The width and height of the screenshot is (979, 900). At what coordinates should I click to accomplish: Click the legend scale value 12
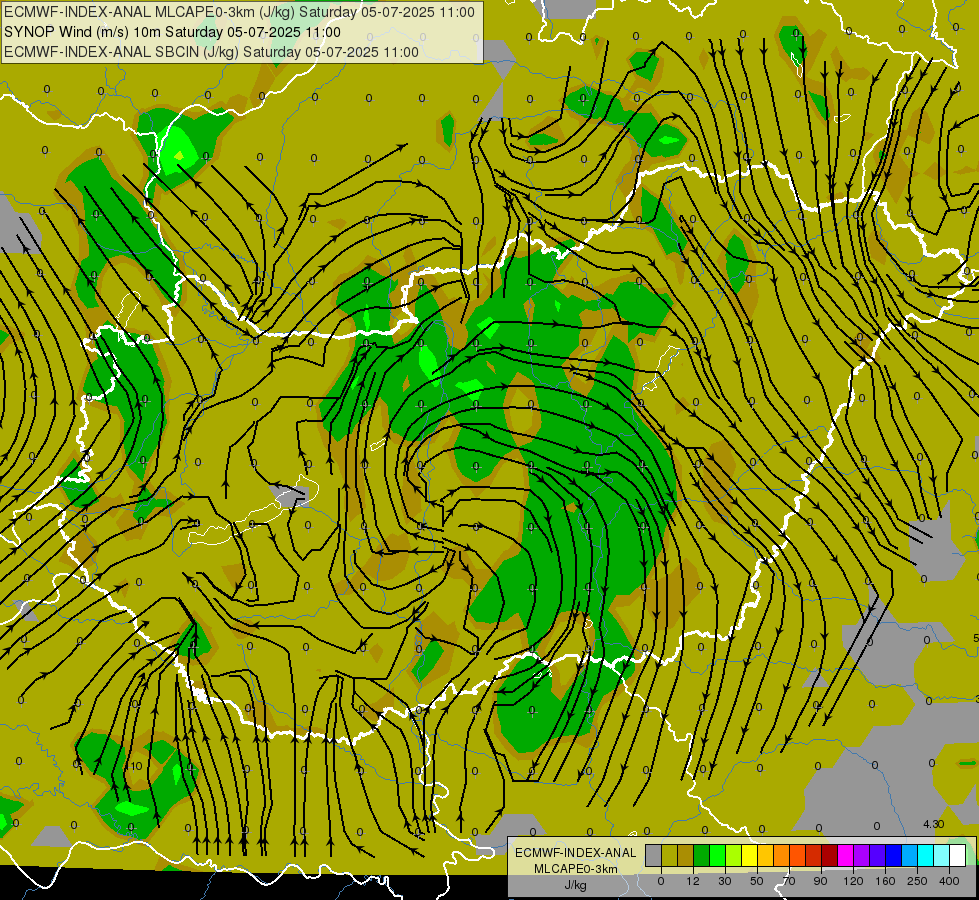tap(693, 881)
